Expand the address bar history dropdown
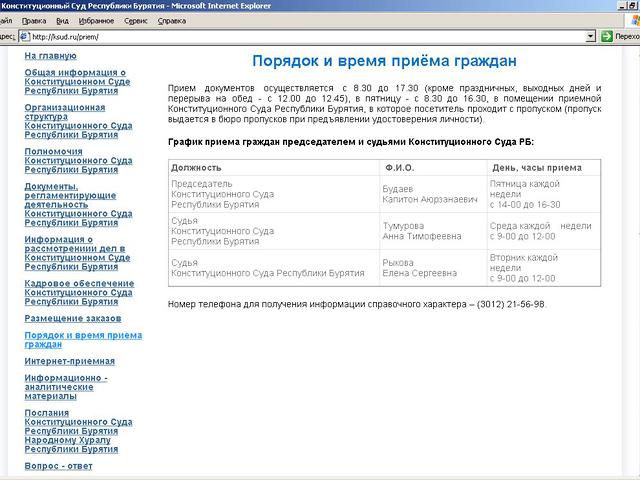640x480 pixels. [590, 37]
